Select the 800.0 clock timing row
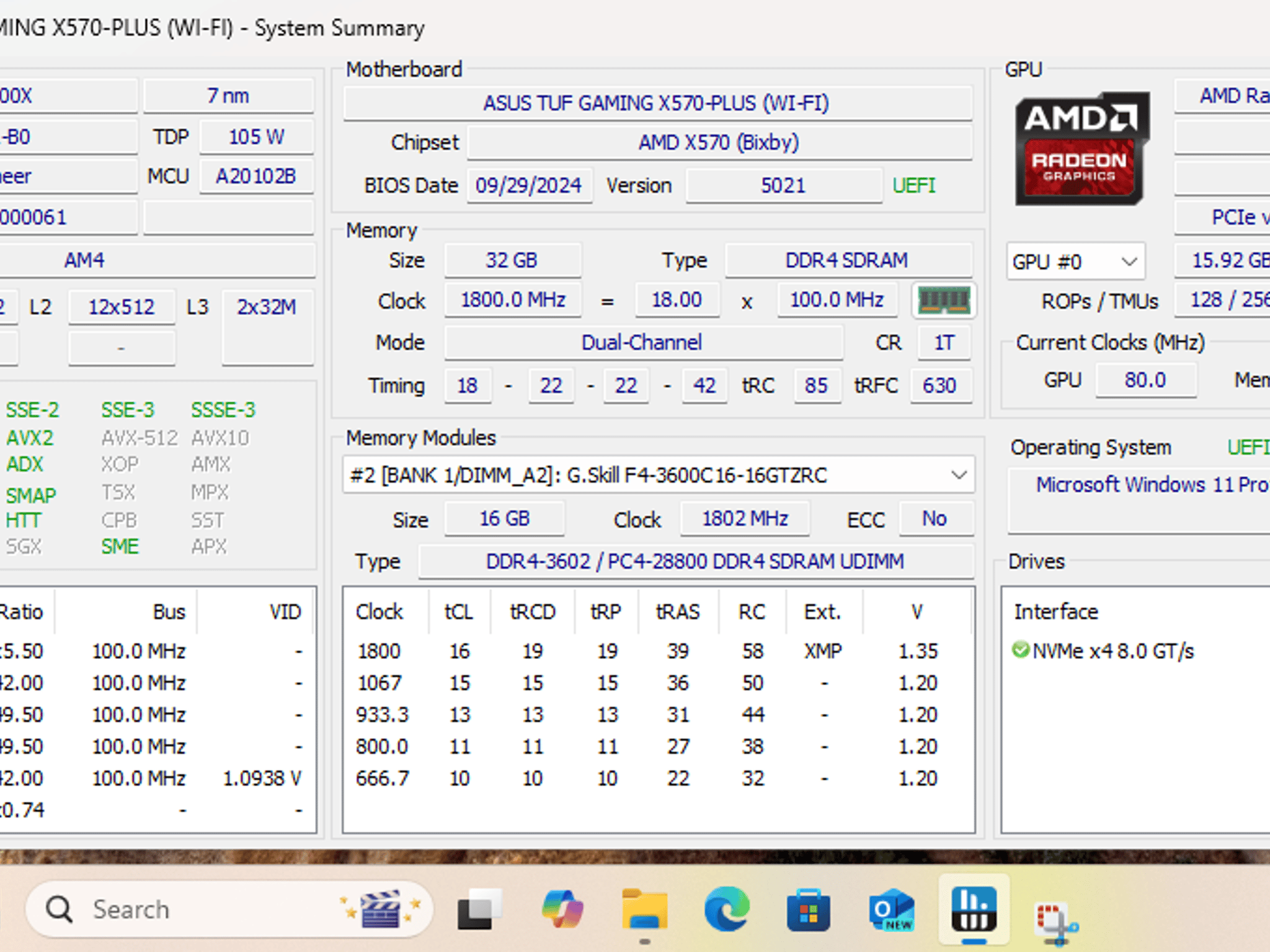Viewport: 1270px width, 952px height. tap(657, 746)
